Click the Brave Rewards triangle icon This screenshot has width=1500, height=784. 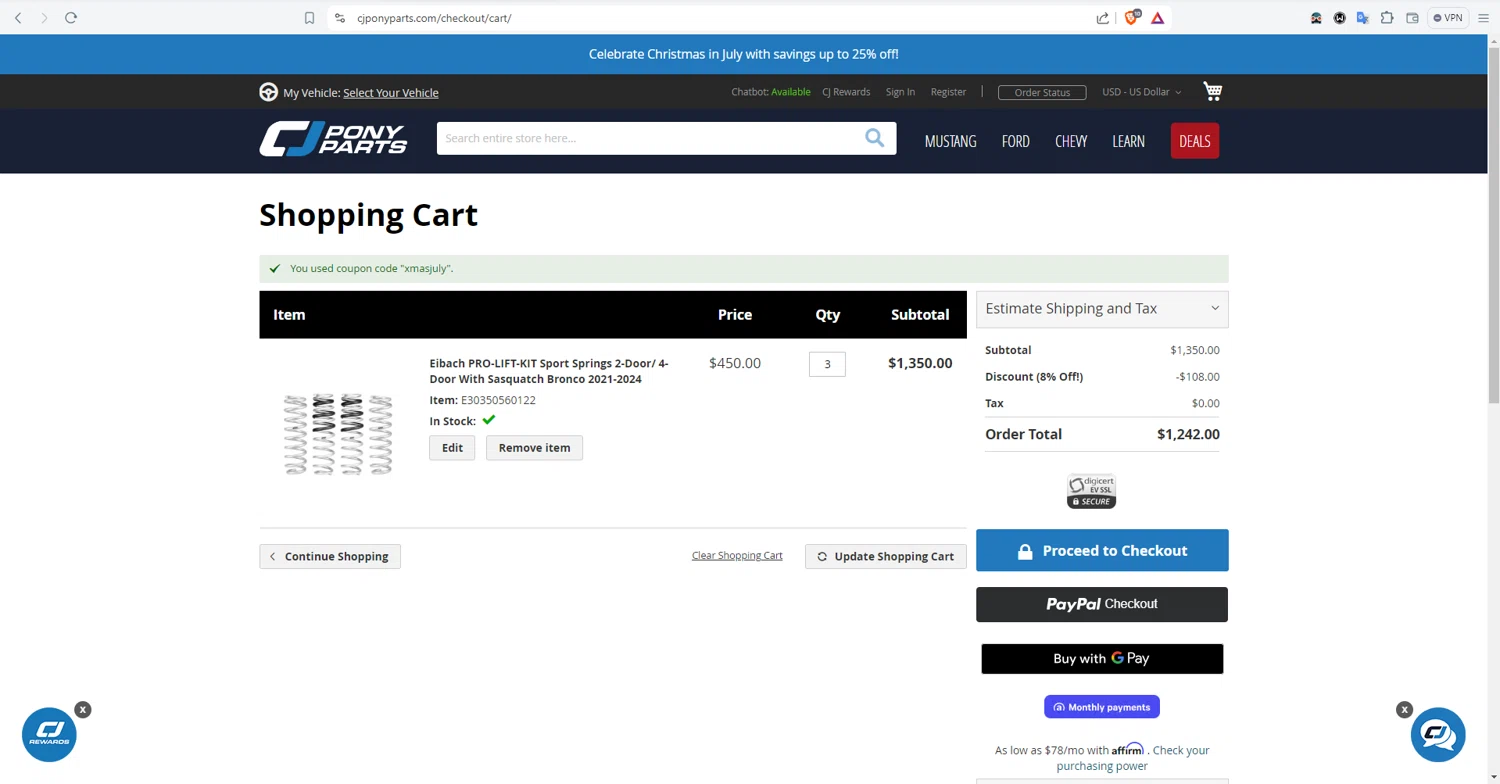[1157, 18]
